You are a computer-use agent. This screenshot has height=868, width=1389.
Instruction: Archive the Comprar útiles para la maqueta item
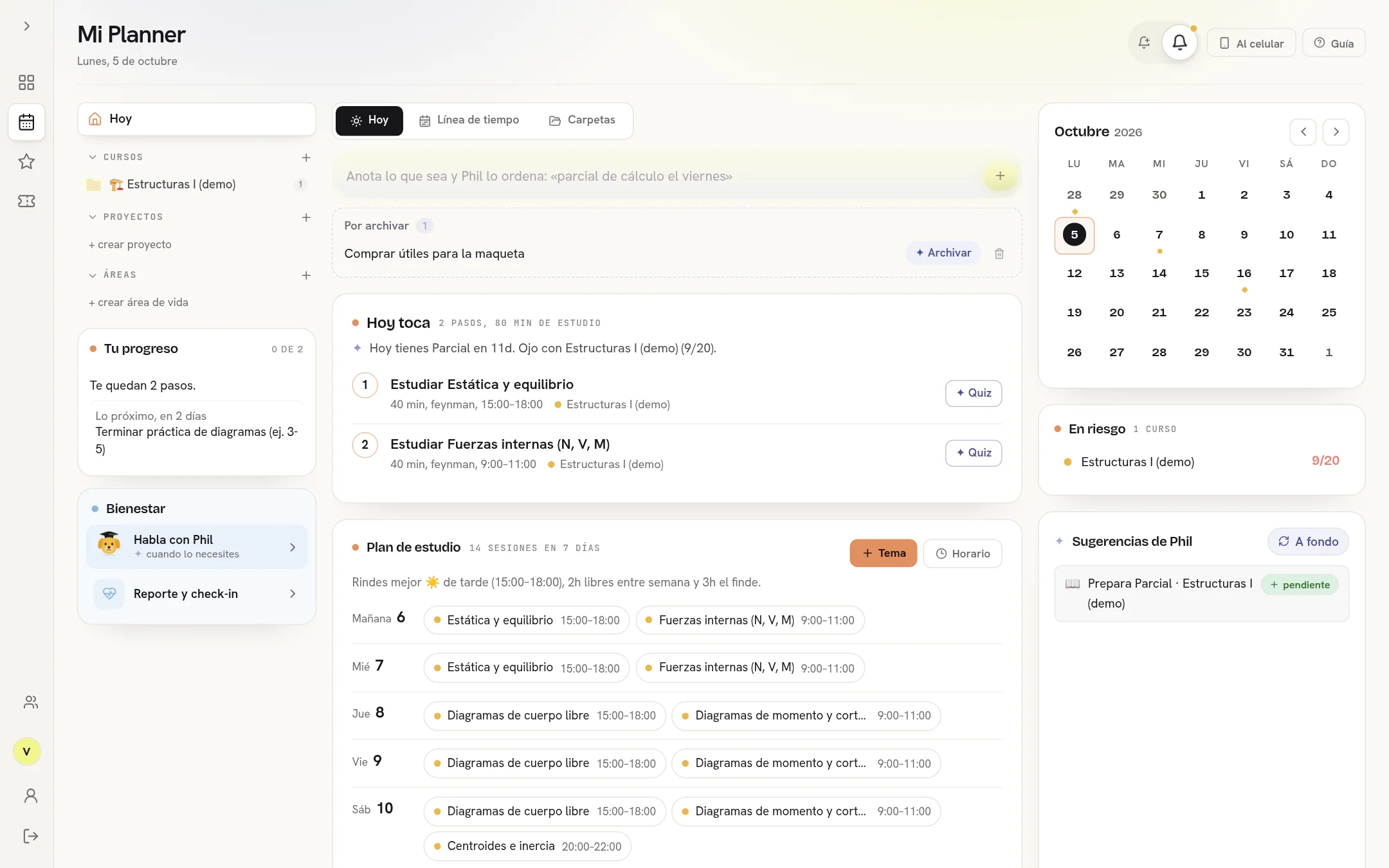click(x=943, y=253)
